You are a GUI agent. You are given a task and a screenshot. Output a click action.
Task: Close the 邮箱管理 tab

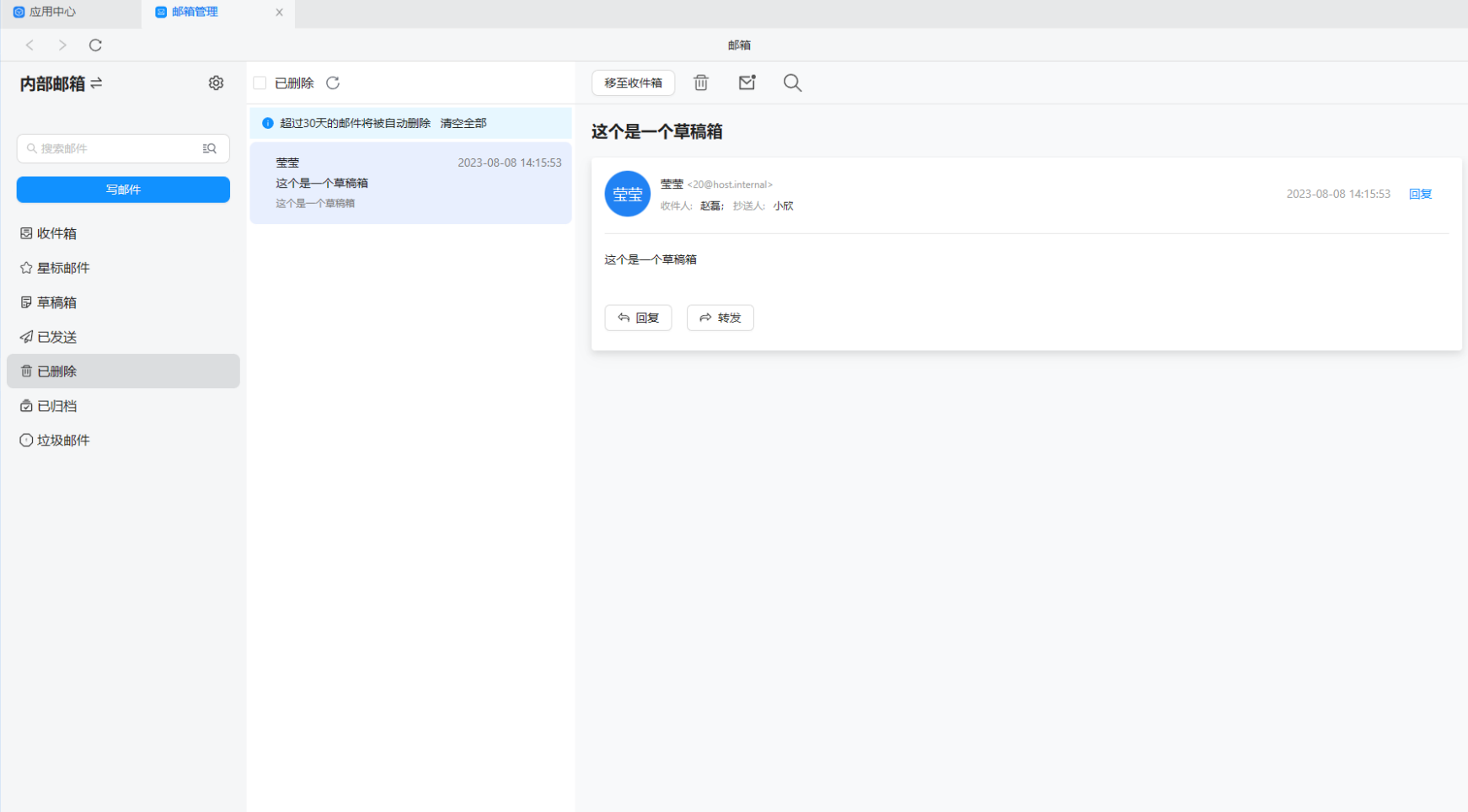point(279,13)
